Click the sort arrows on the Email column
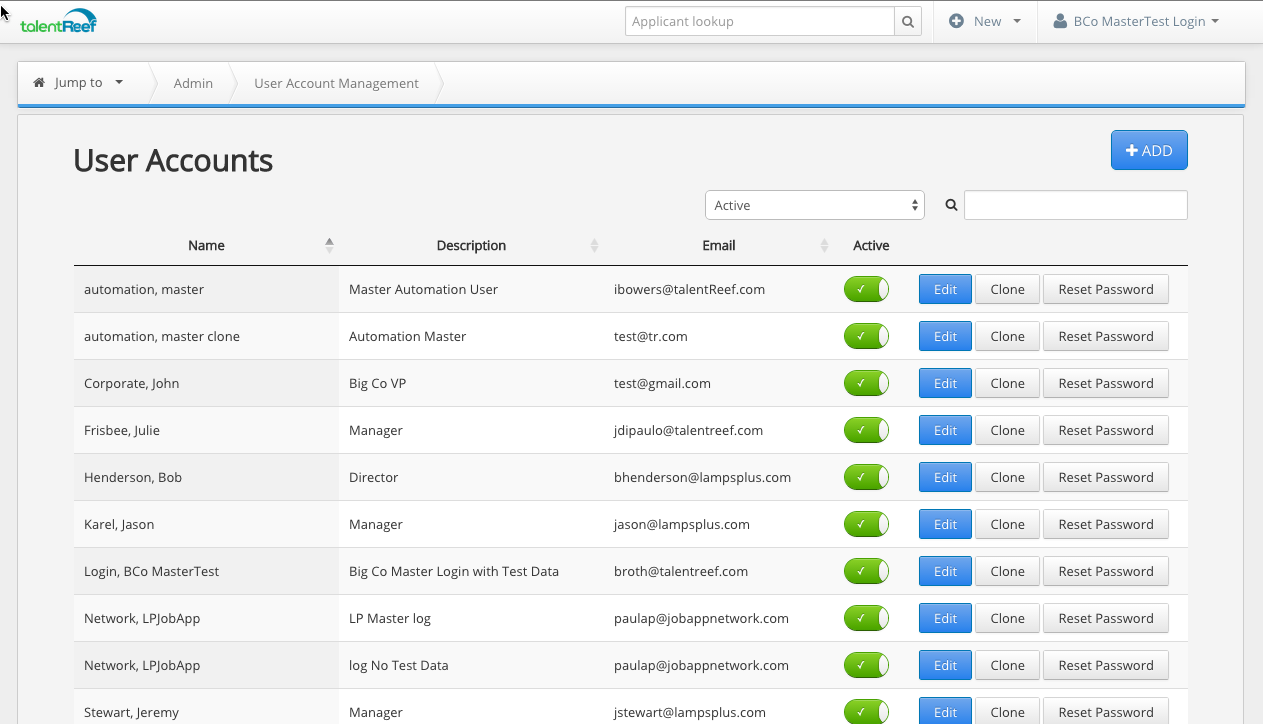1263x724 pixels. click(825, 244)
